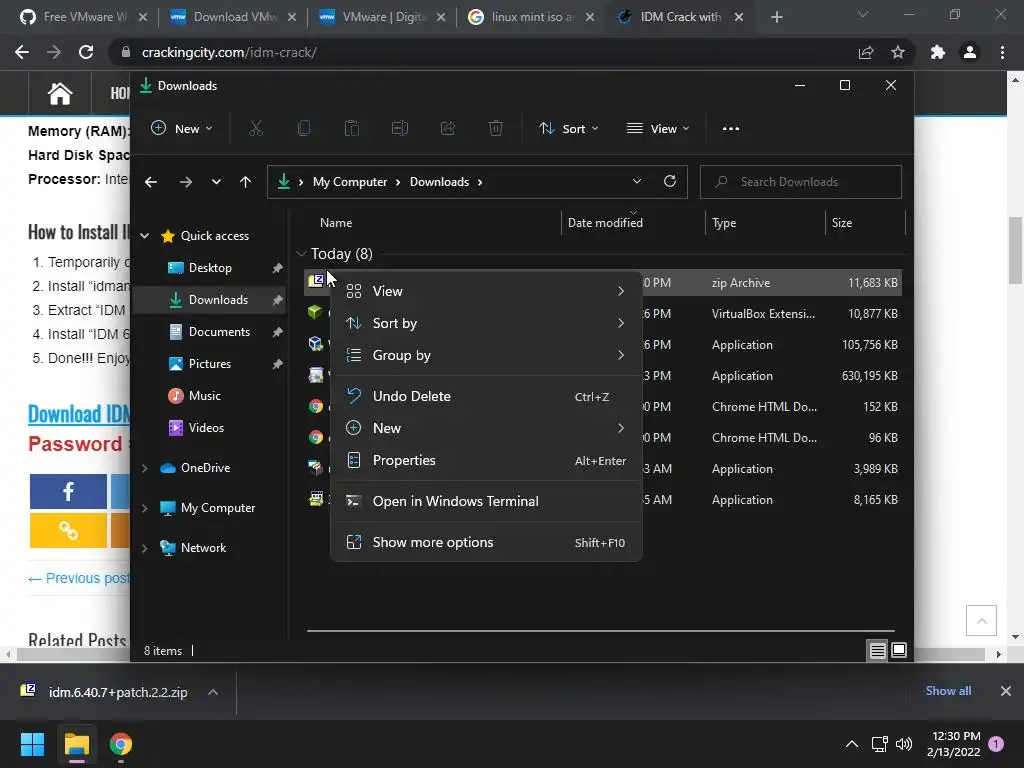Open the volume icon in system tray
Image resolution: width=1024 pixels, height=768 pixels.
(904, 744)
